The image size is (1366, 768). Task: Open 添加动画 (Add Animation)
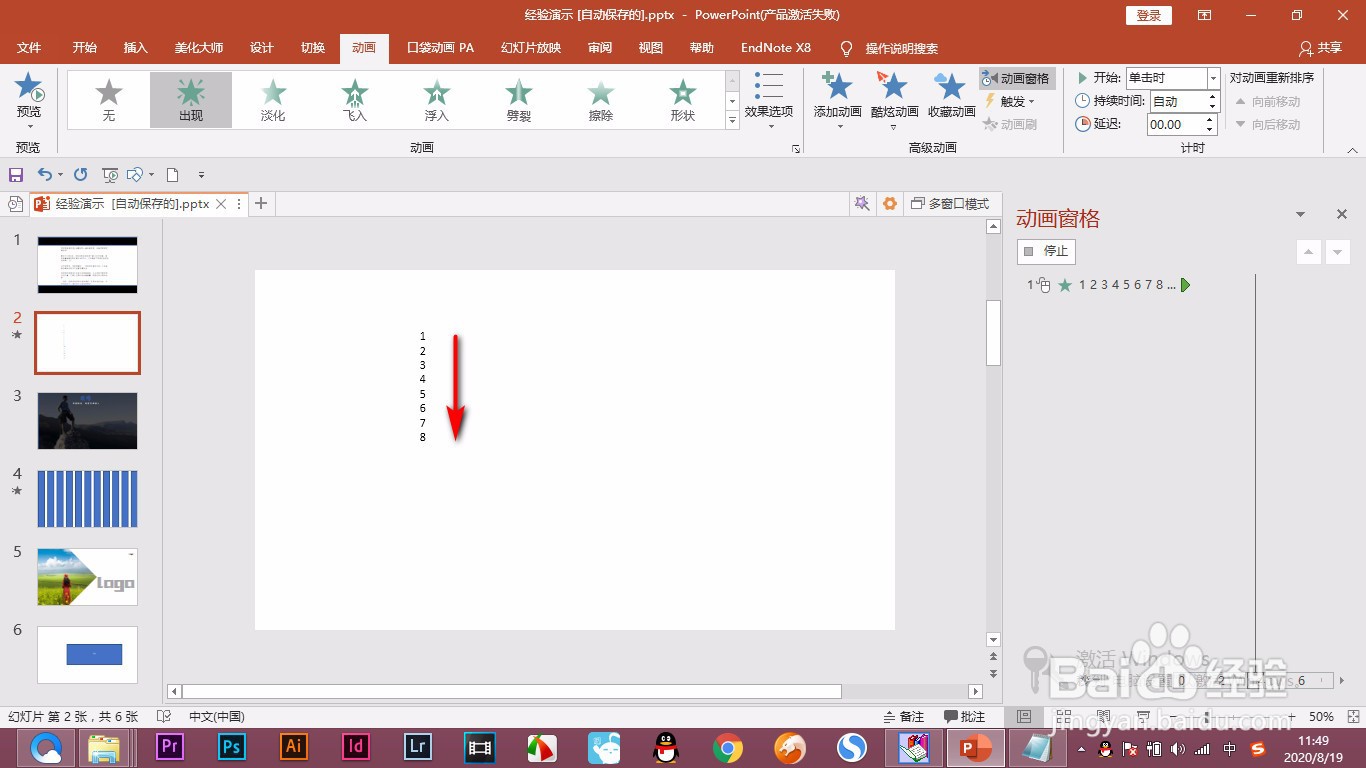(836, 100)
